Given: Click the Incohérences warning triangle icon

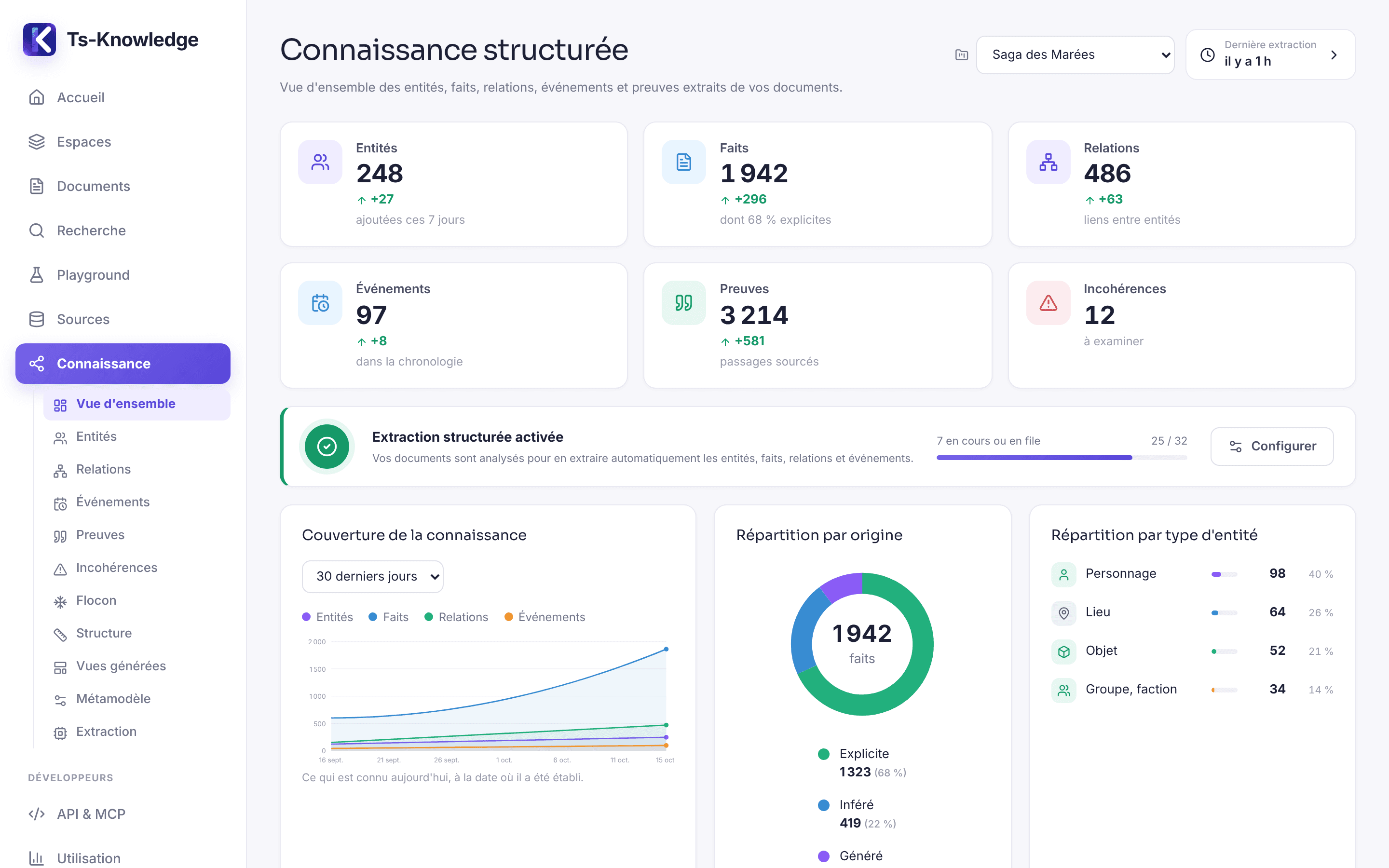Looking at the screenshot, I should (1048, 303).
